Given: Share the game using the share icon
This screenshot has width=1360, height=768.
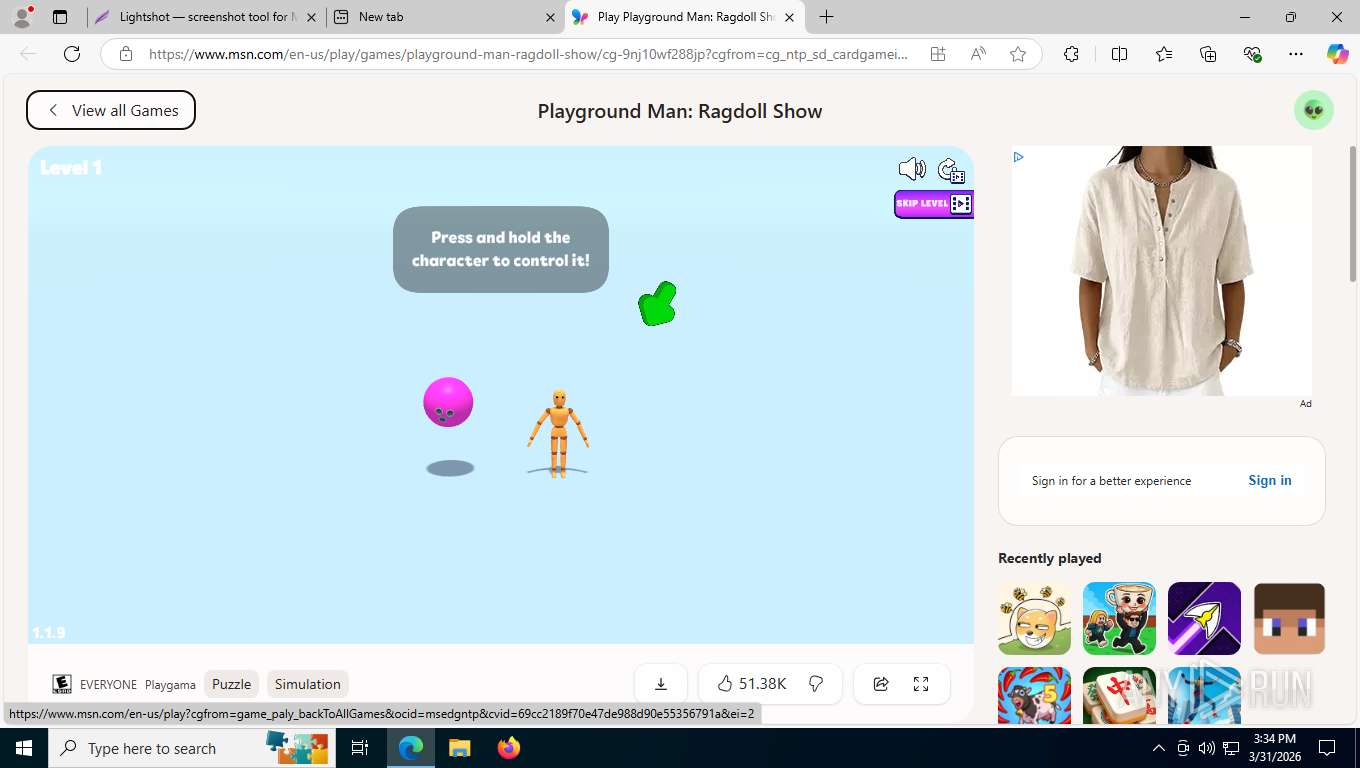Looking at the screenshot, I should [x=881, y=684].
